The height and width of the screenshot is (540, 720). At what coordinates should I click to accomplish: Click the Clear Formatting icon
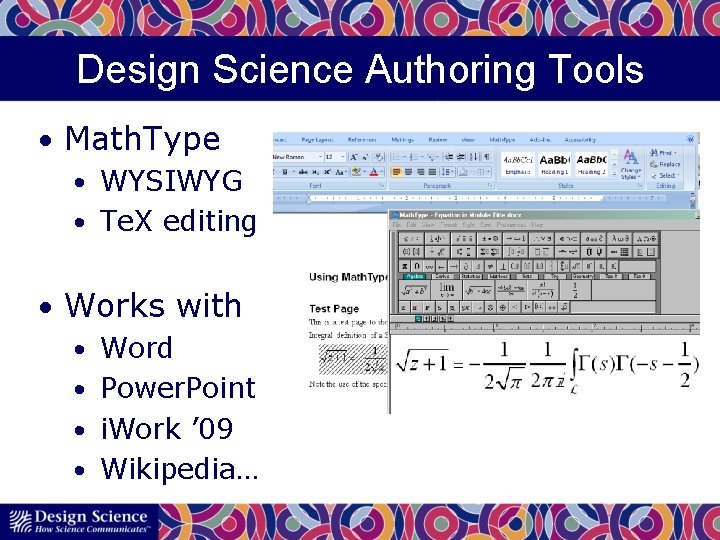(379, 157)
